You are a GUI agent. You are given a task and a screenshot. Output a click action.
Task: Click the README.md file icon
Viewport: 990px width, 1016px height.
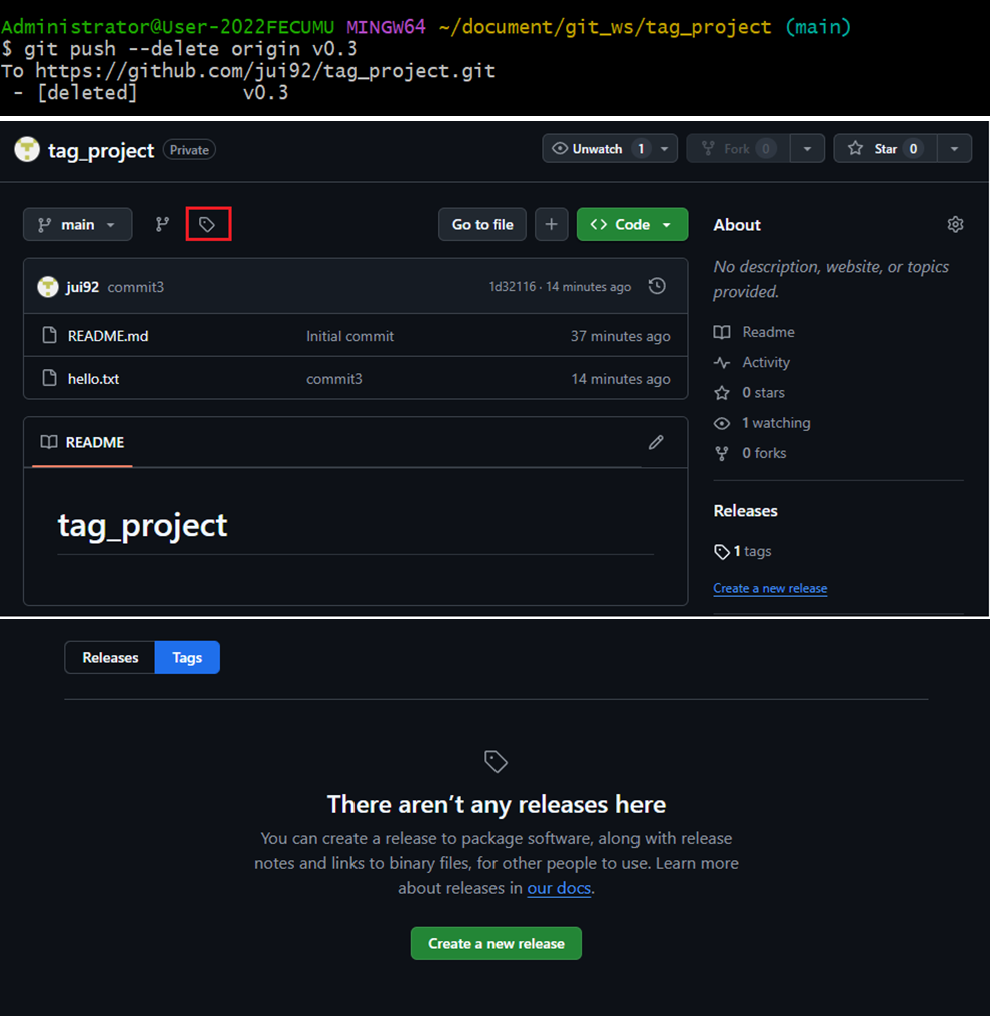point(49,335)
